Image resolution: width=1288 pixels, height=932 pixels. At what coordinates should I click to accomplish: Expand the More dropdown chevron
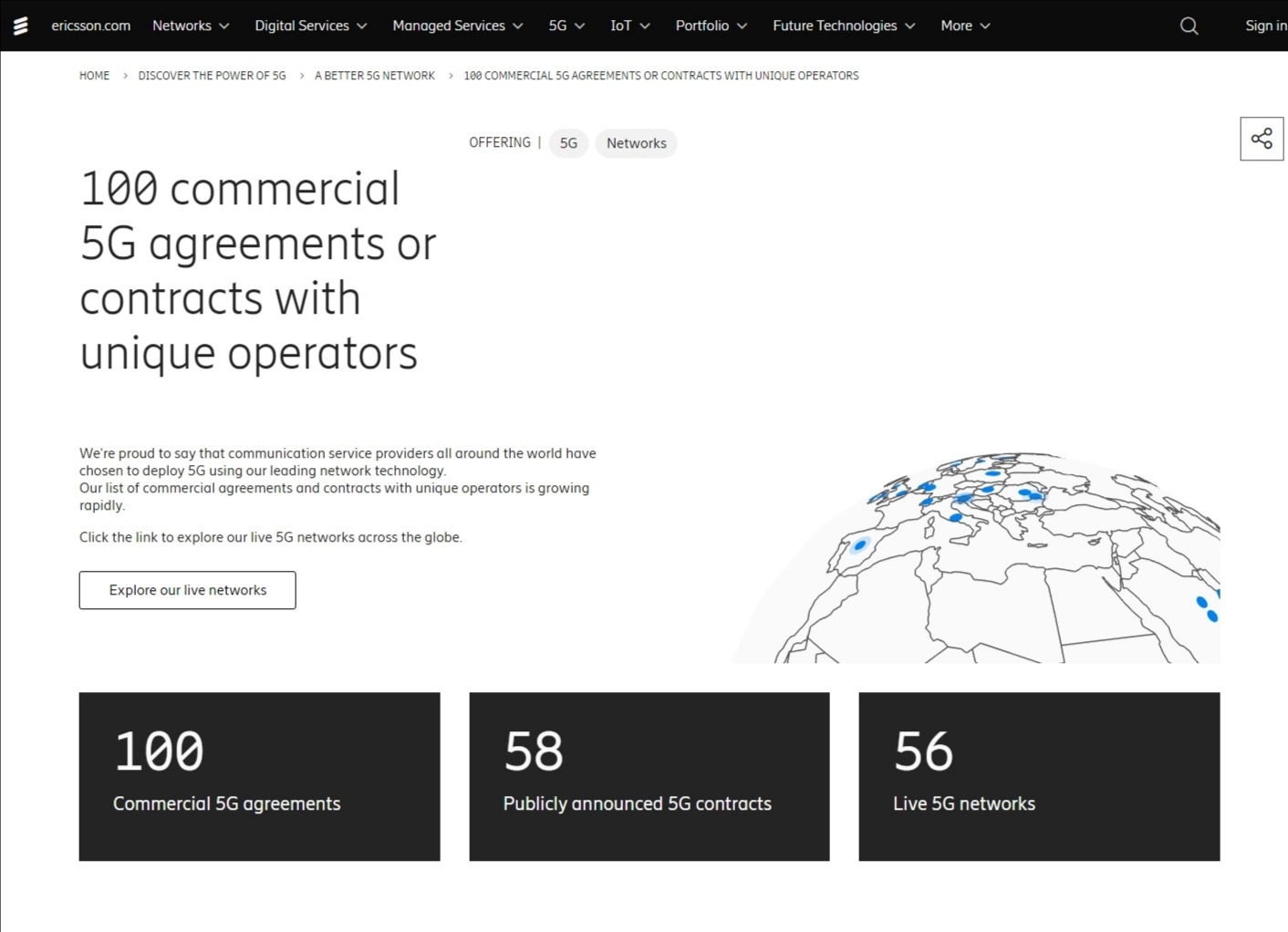click(x=985, y=26)
